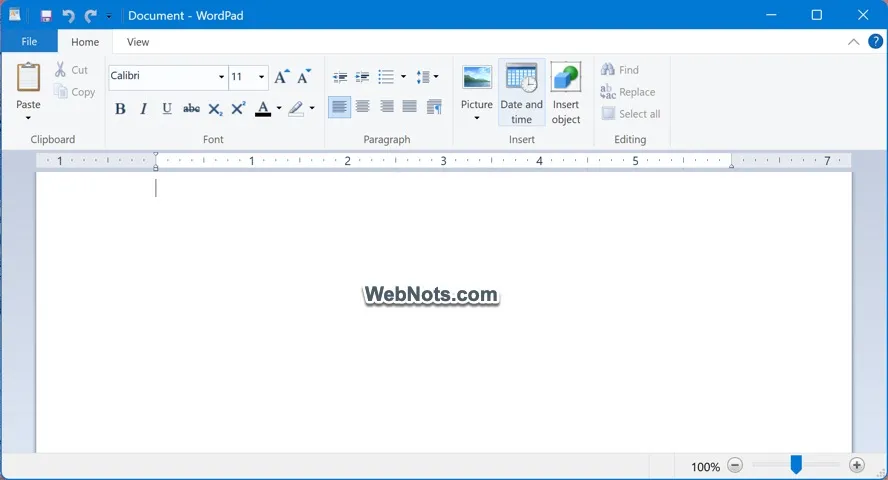This screenshot has height=480, width=888.
Task: Maximize the WordPad window
Action: (817, 15)
